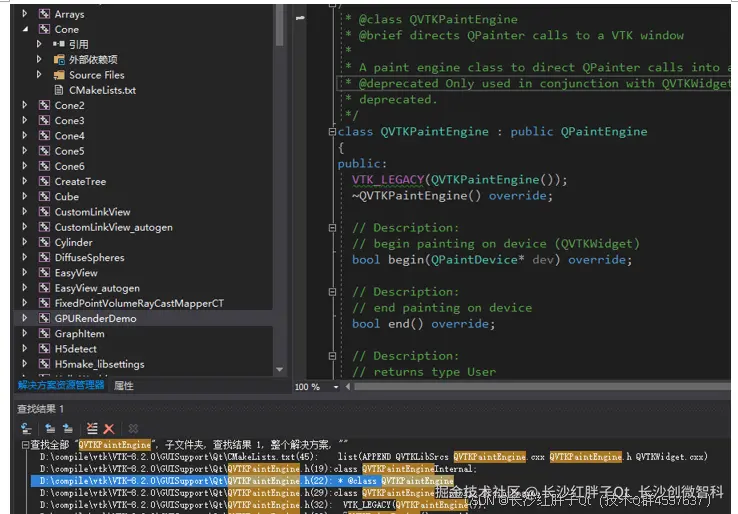Click the EasyView project icon
Screen dimensions: 738x514
click(44, 273)
